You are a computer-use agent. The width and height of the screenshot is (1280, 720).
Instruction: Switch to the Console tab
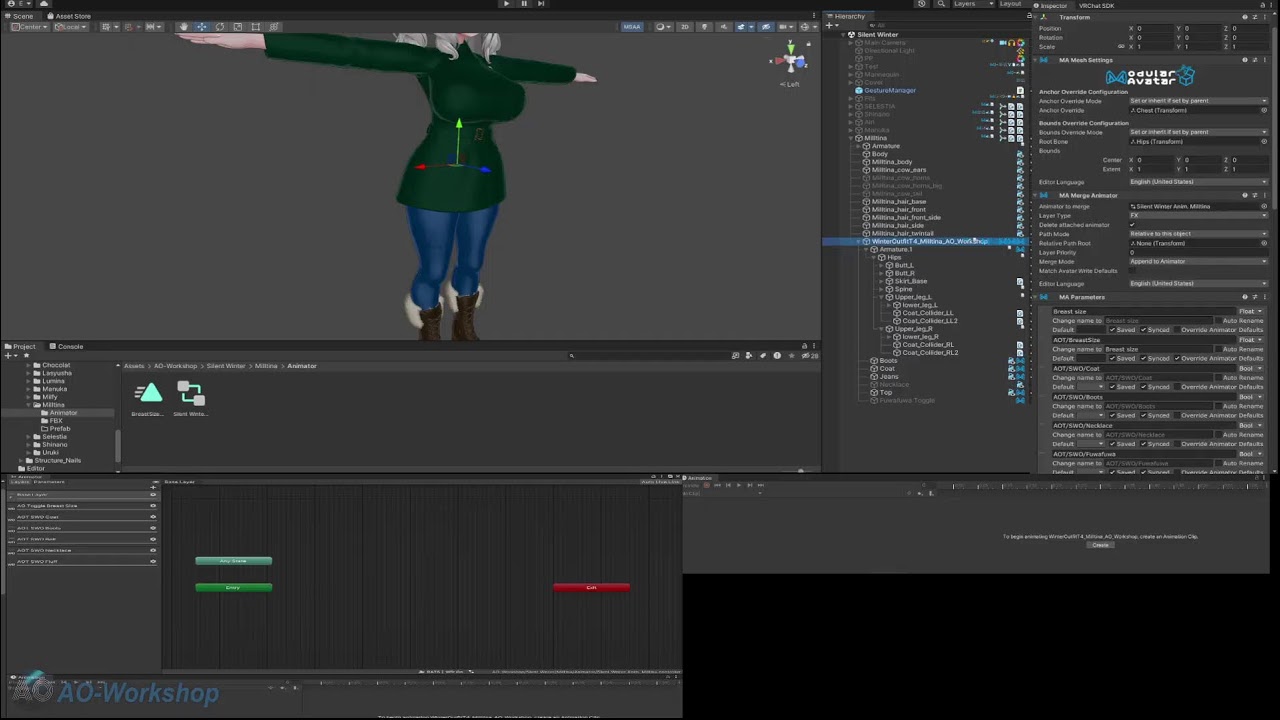tap(67, 346)
